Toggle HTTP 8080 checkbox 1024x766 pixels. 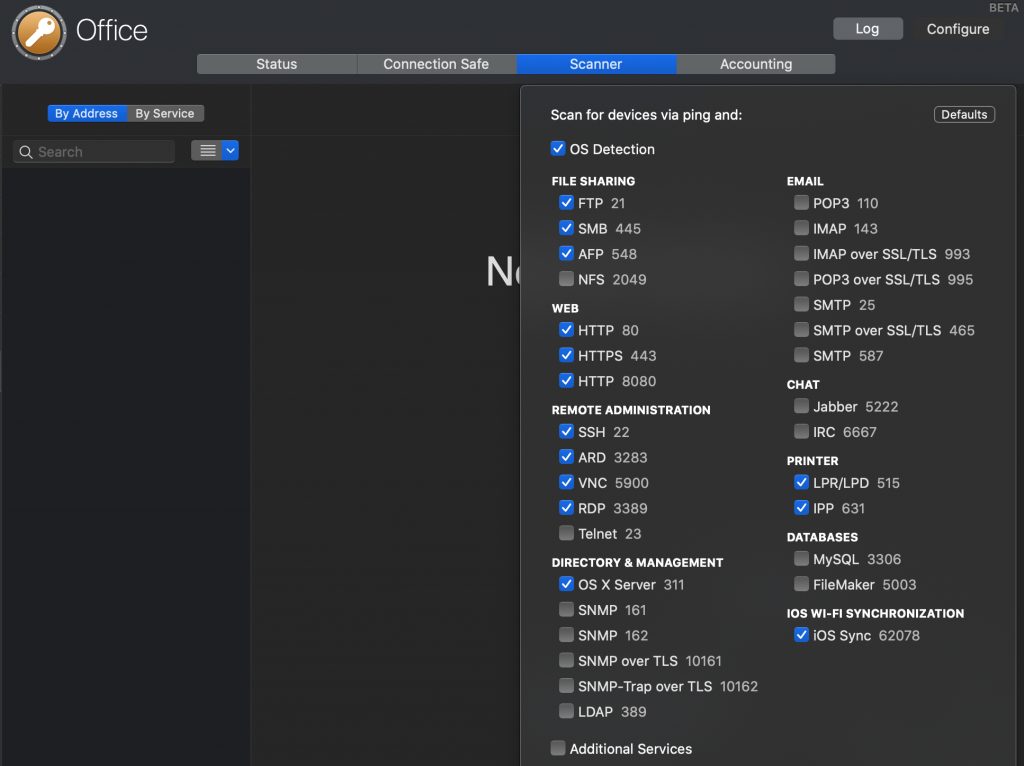coord(566,381)
